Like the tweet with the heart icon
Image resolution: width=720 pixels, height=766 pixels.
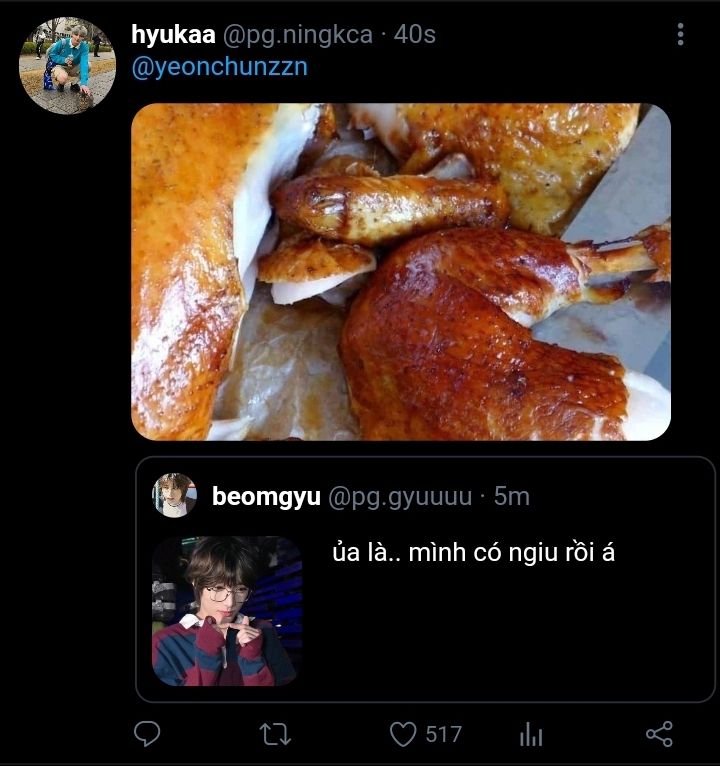click(403, 735)
